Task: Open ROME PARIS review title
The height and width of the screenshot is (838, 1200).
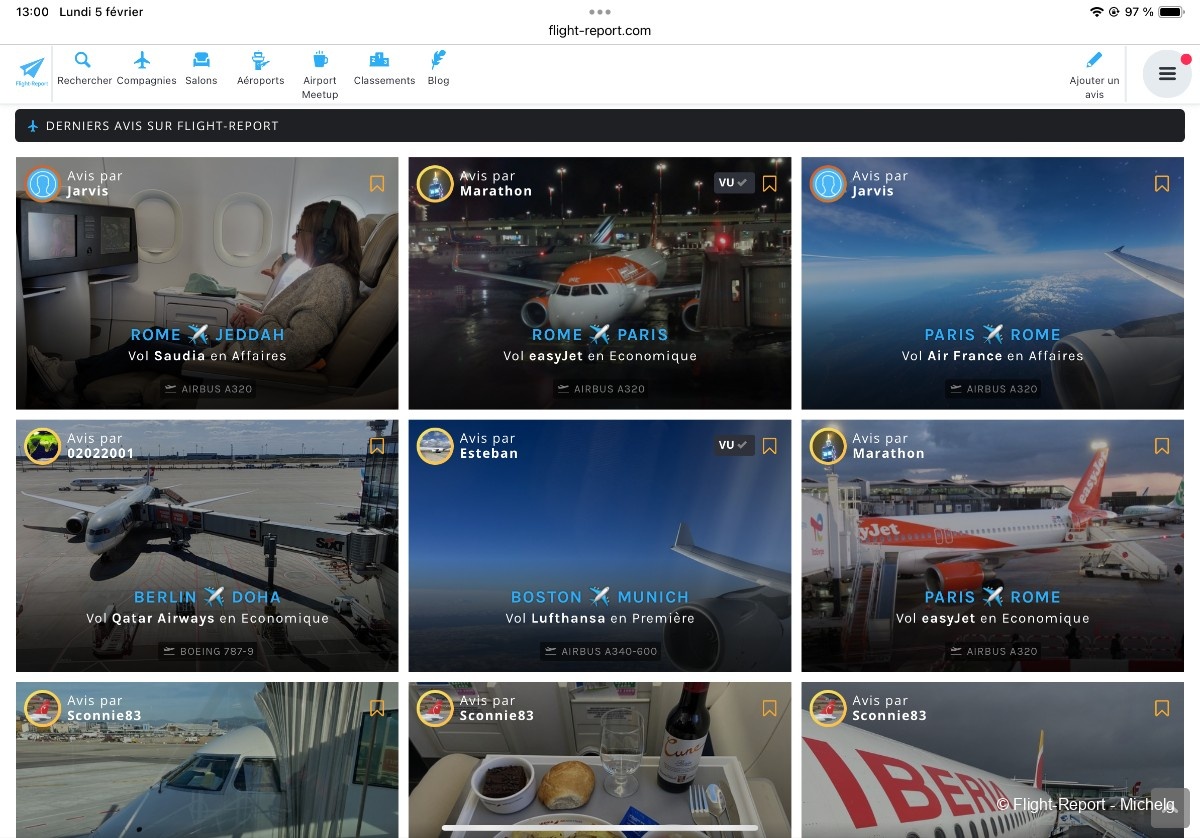Action: (600, 335)
